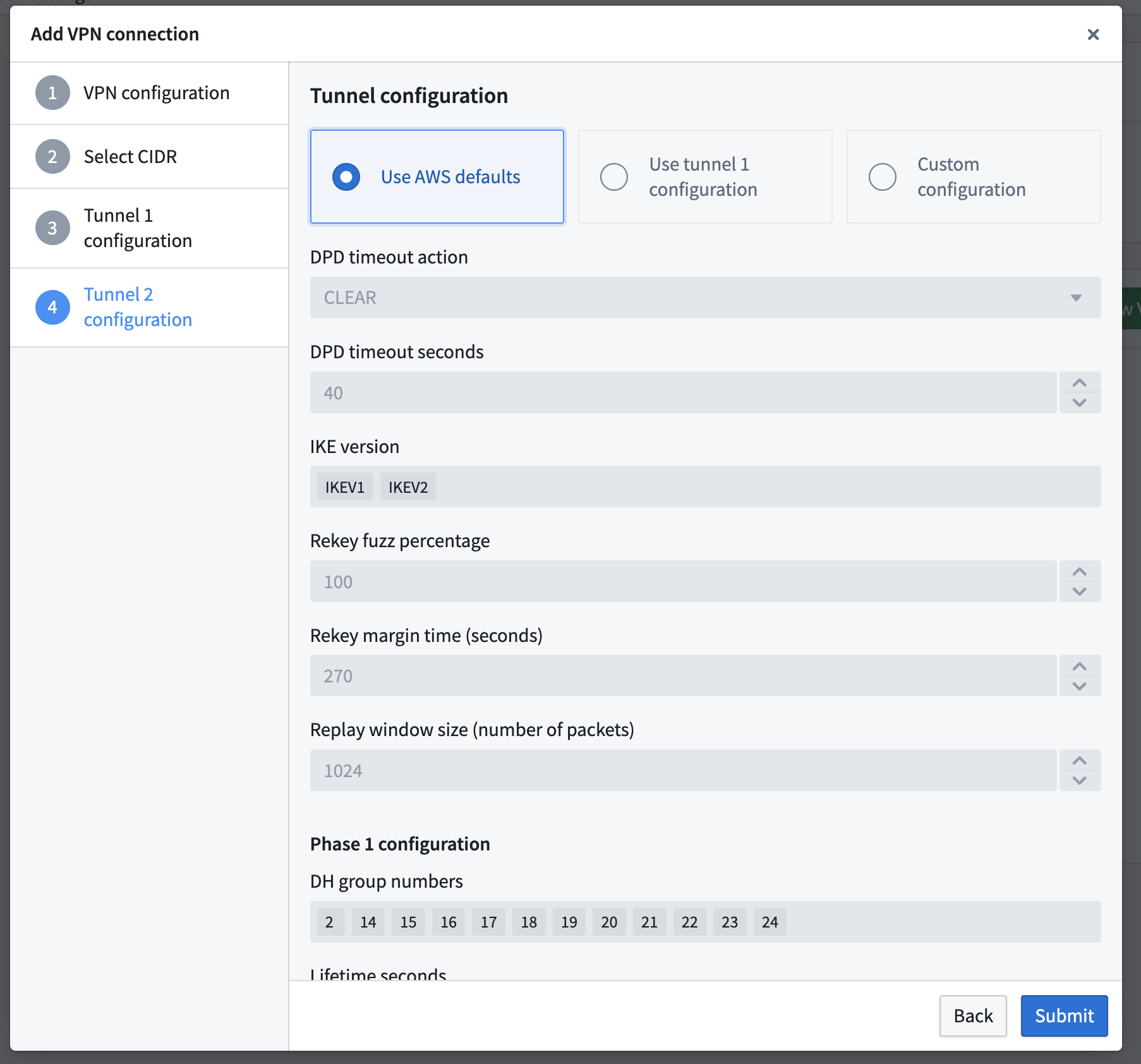The width and height of the screenshot is (1141, 1064).
Task: Decrease Replay window size value
Action: pyautogui.click(x=1079, y=780)
